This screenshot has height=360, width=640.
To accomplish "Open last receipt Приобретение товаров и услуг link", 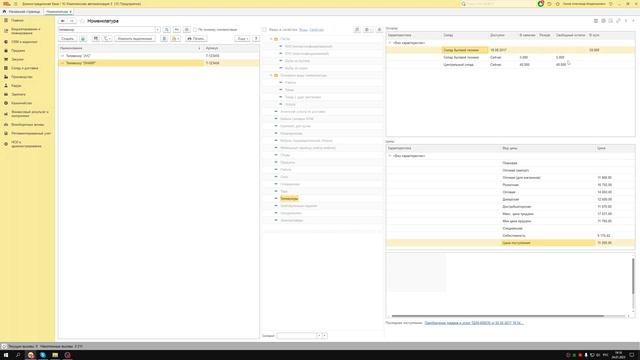I will [473, 323].
